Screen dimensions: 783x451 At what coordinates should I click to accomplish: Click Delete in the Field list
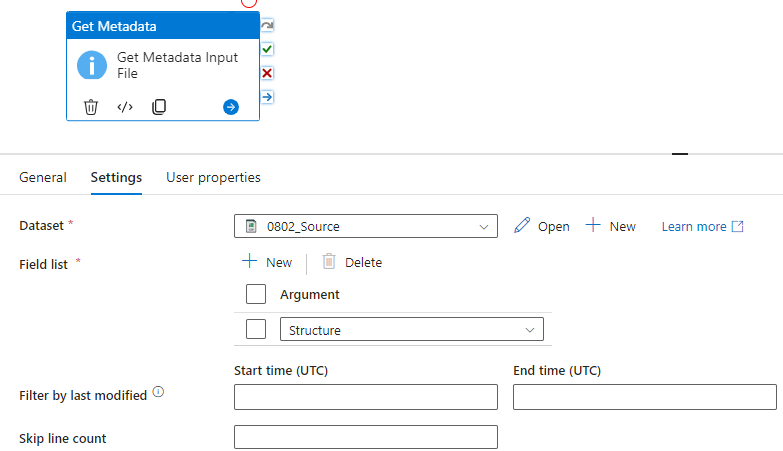pos(363,263)
